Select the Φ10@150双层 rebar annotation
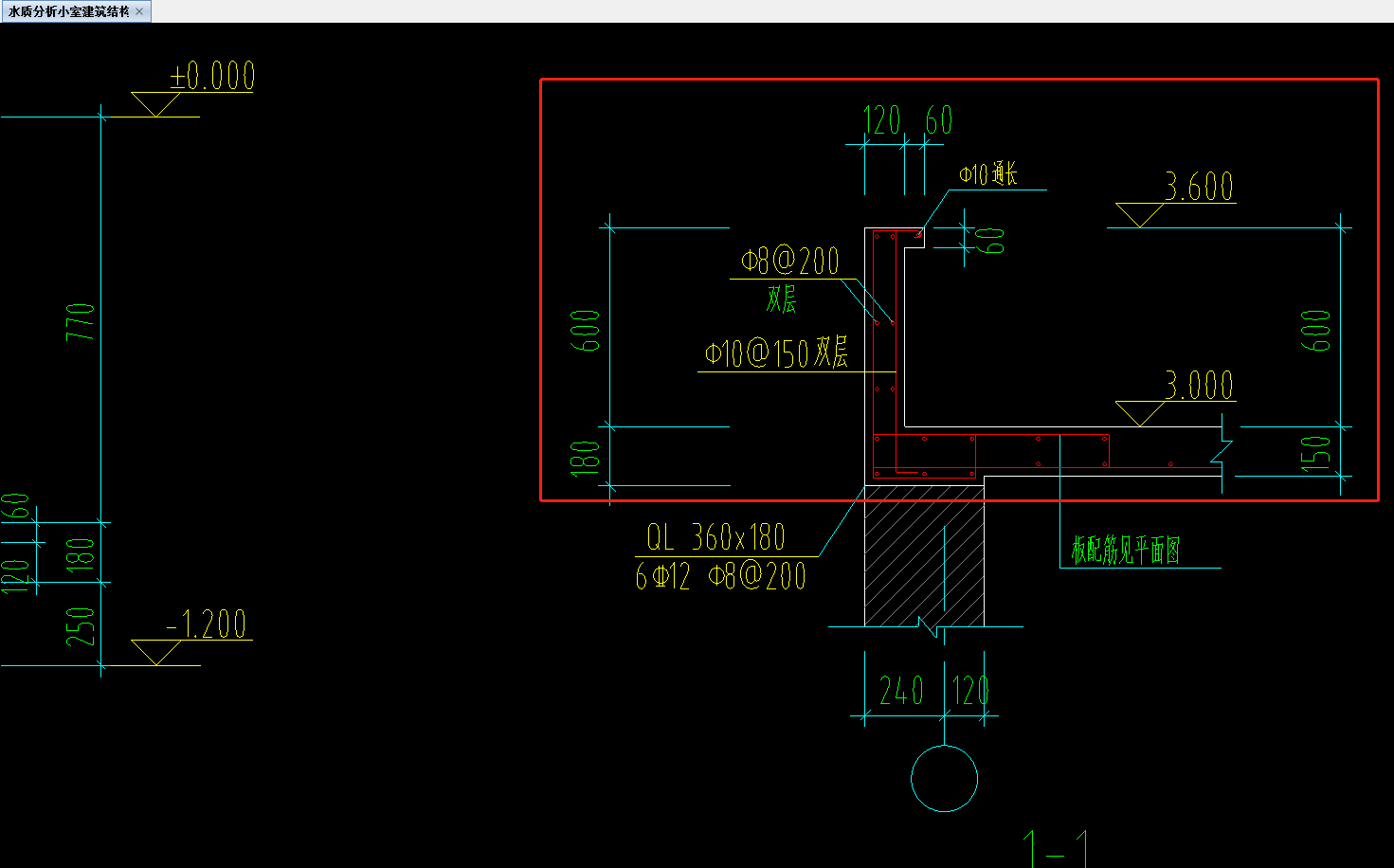1394x868 pixels. tap(776, 353)
